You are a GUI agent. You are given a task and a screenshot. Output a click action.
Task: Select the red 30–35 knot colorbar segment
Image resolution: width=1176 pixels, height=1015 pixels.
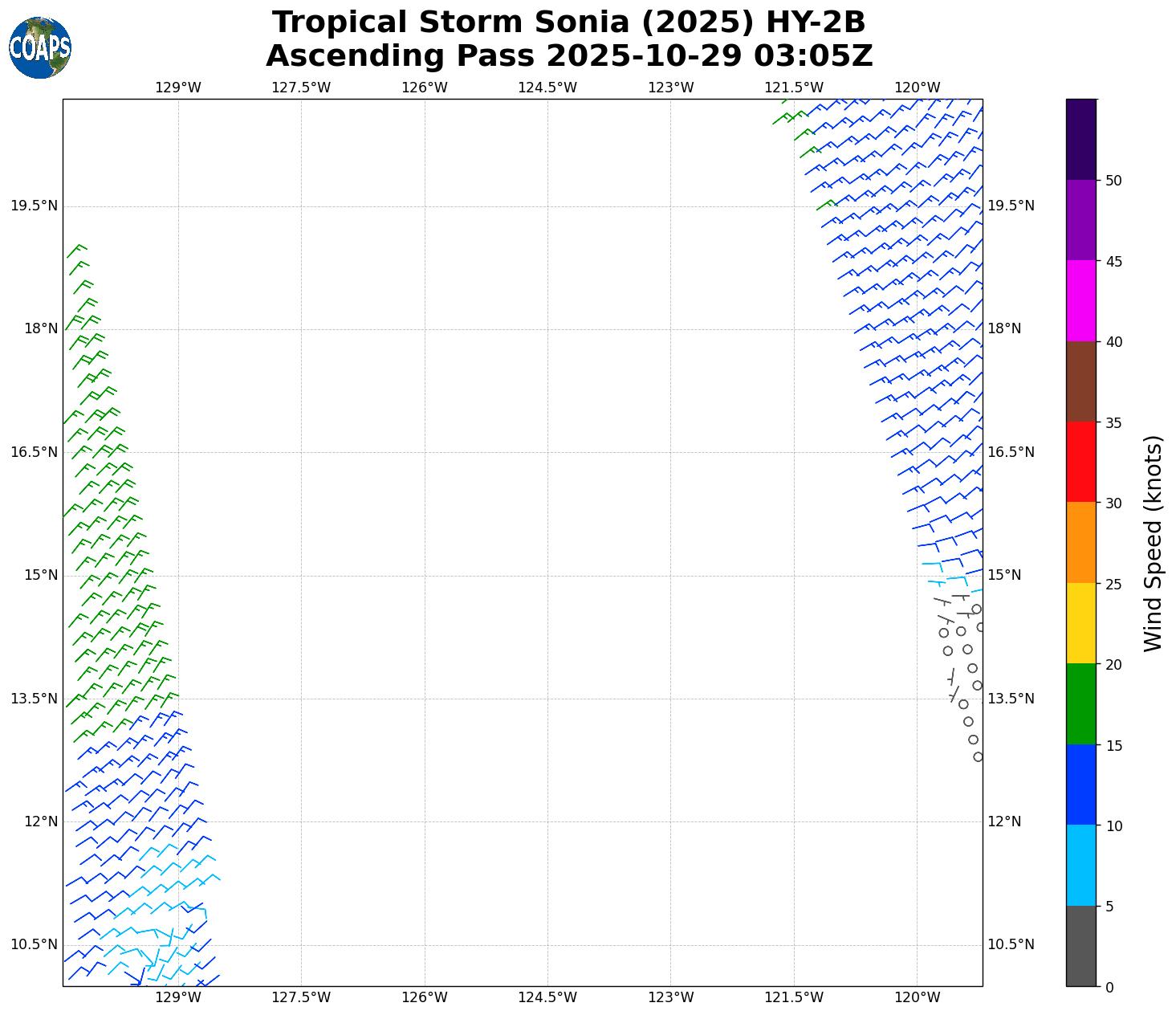1080,462
